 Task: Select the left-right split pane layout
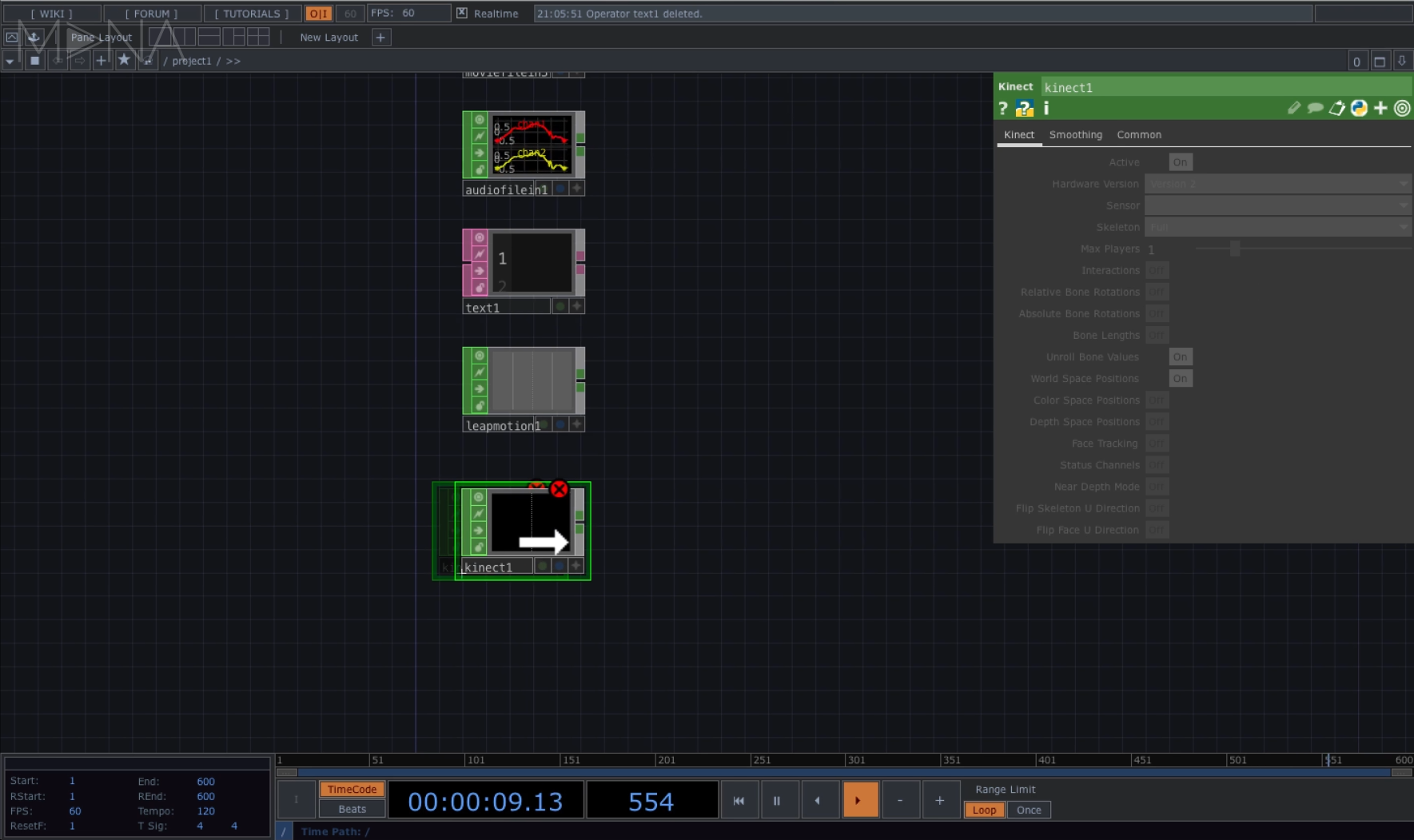pos(184,37)
